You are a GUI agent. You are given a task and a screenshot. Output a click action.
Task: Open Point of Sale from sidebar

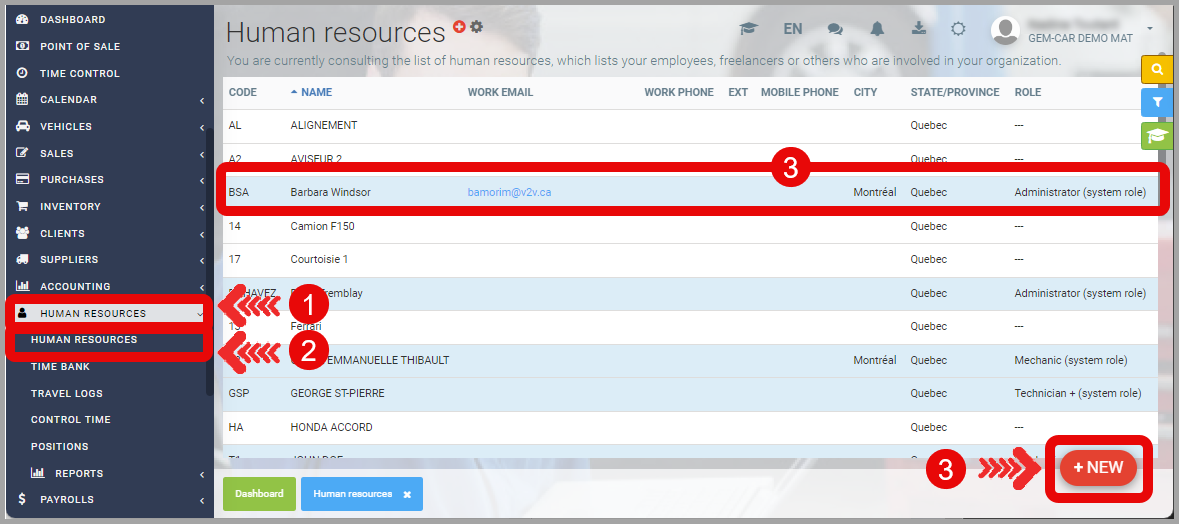point(80,46)
